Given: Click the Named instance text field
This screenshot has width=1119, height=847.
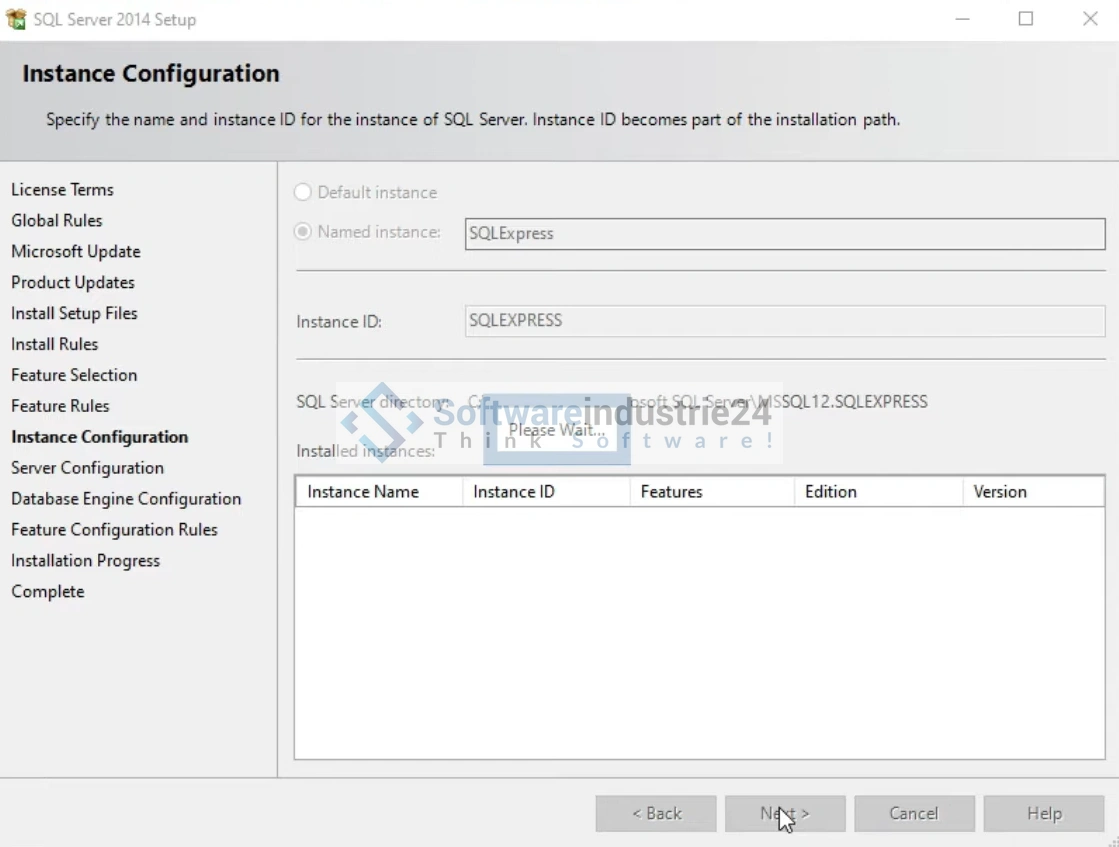Looking at the screenshot, I should (784, 234).
